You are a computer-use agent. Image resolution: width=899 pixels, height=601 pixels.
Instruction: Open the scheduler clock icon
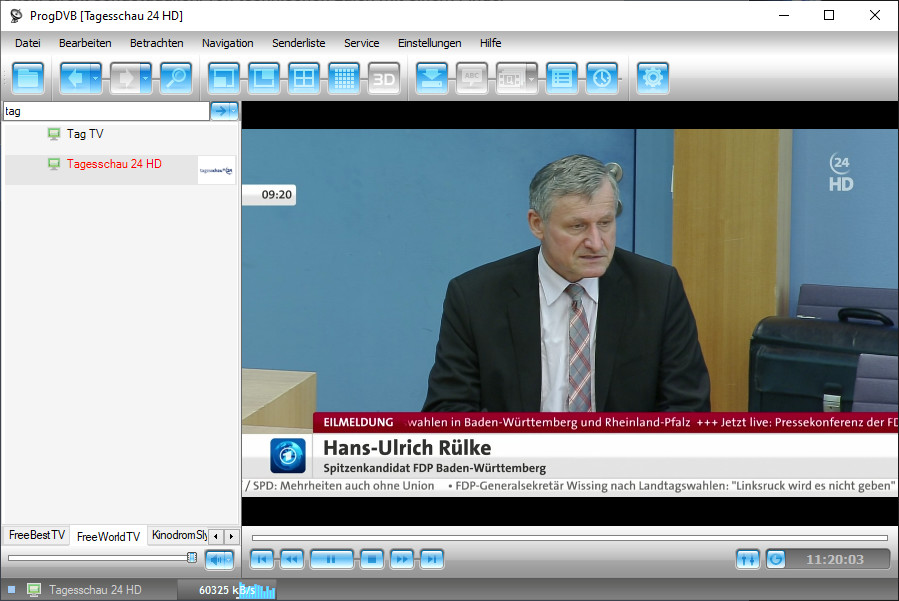tap(602, 79)
